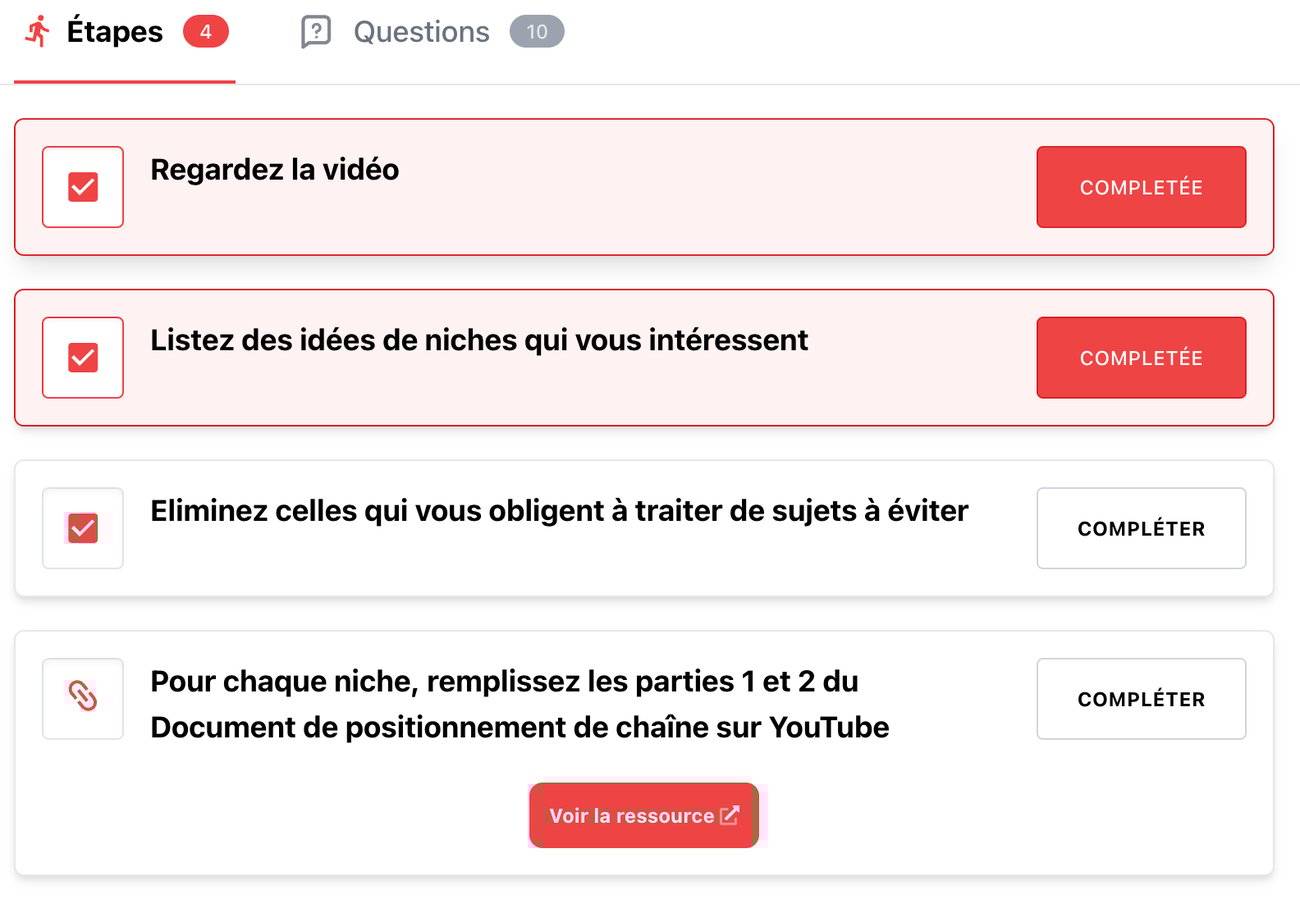
Task: Uncheck the "Listez des idées de niches" checkbox
Action: pyautogui.click(x=83, y=357)
